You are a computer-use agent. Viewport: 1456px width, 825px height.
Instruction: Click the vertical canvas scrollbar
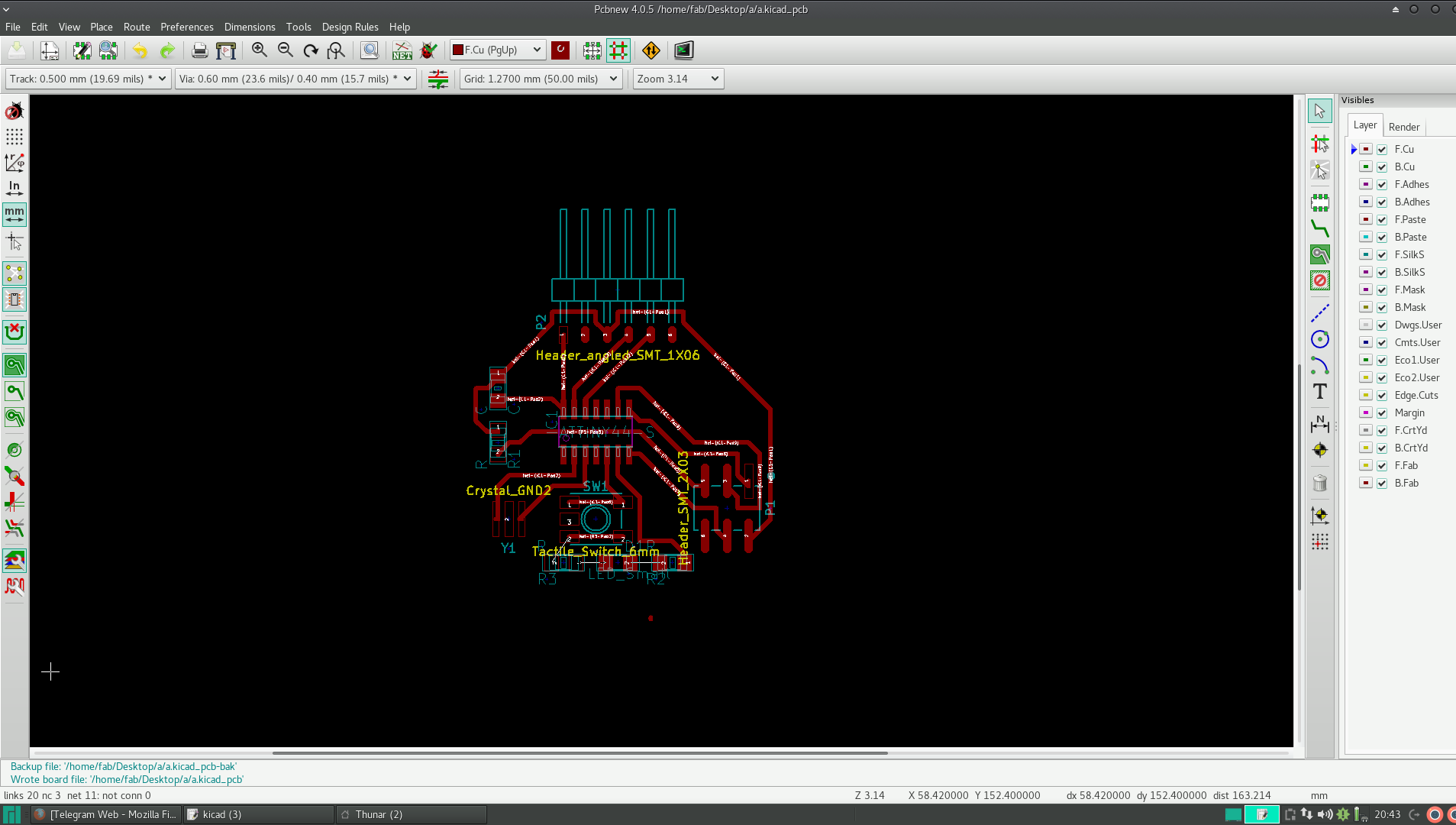[x=1299, y=477]
